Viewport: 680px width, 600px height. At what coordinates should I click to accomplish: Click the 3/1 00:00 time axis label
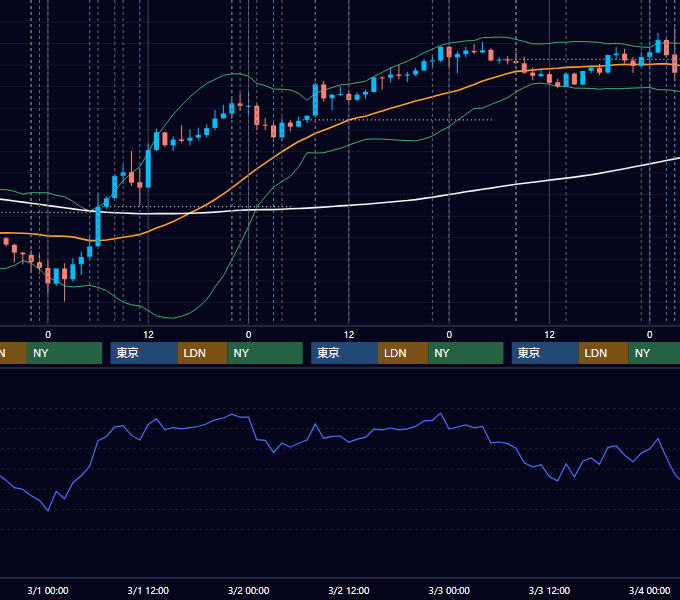click(x=48, y=590)
